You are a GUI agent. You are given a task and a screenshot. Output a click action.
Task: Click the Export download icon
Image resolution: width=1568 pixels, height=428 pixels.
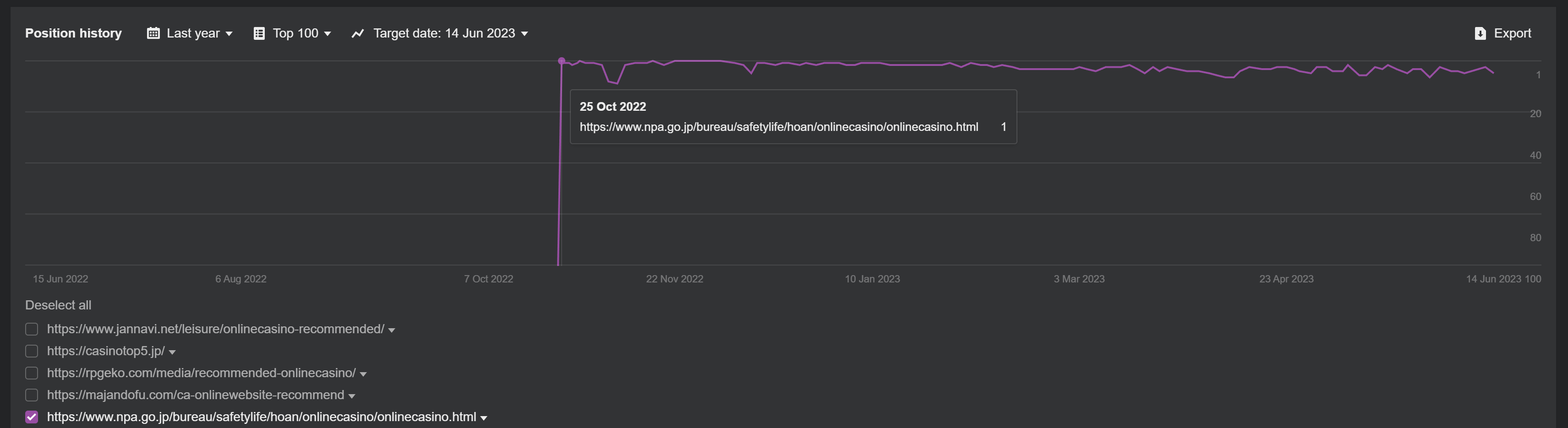click(1481, 33)
